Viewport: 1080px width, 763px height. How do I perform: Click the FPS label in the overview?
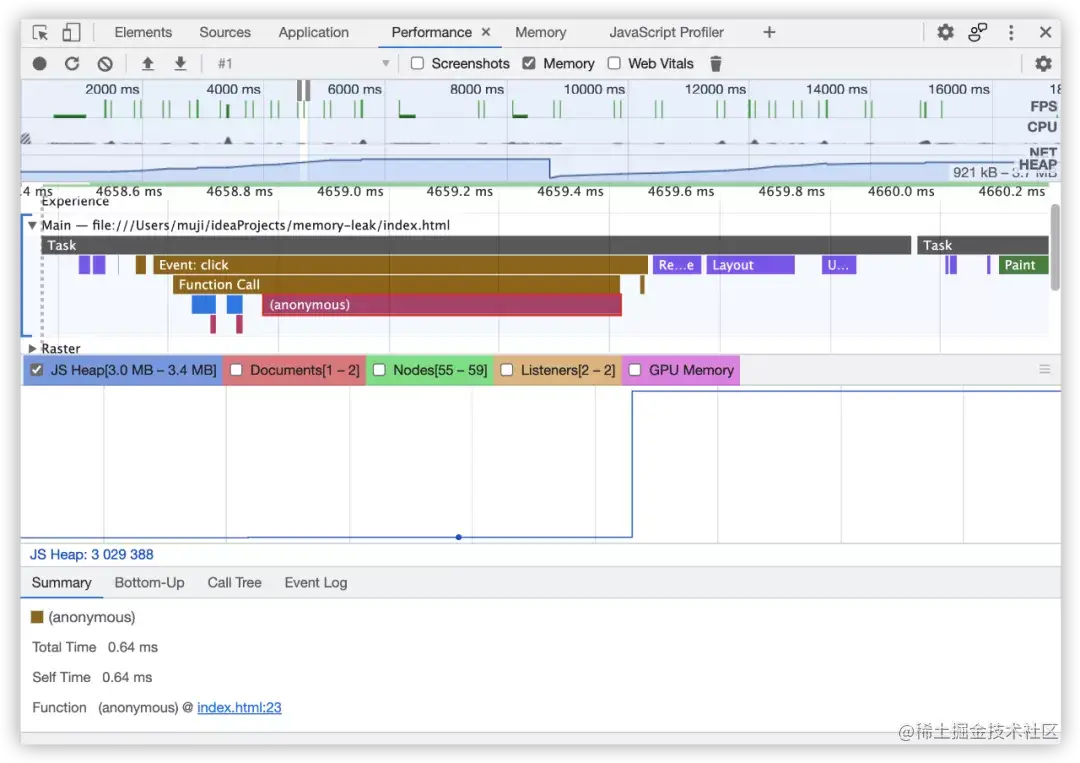click(x=1043, y=107)
